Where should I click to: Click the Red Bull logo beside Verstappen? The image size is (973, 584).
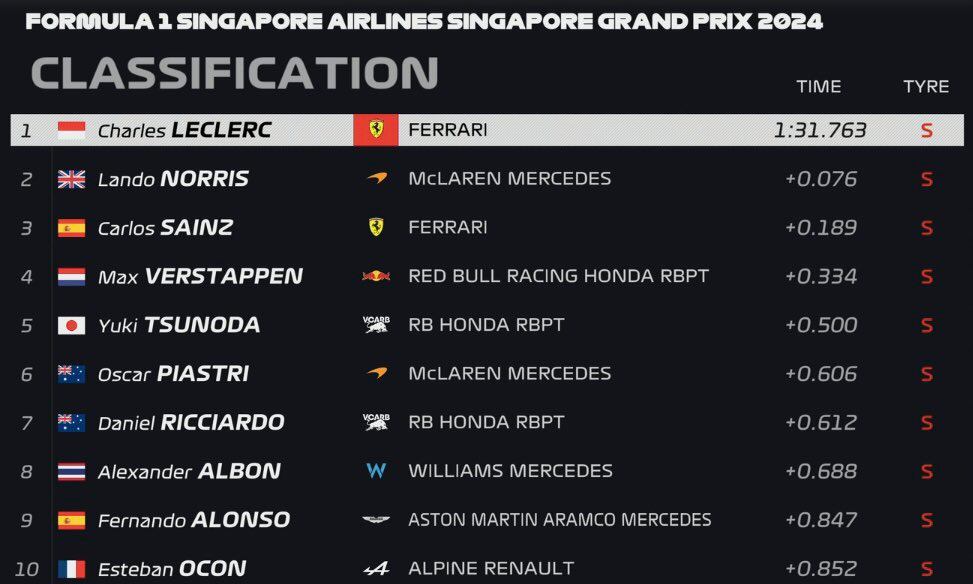coord(376,276)
